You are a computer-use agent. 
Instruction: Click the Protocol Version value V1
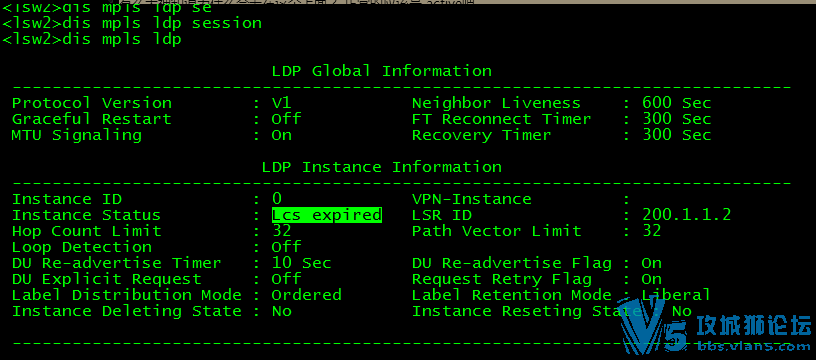[282, 102]
